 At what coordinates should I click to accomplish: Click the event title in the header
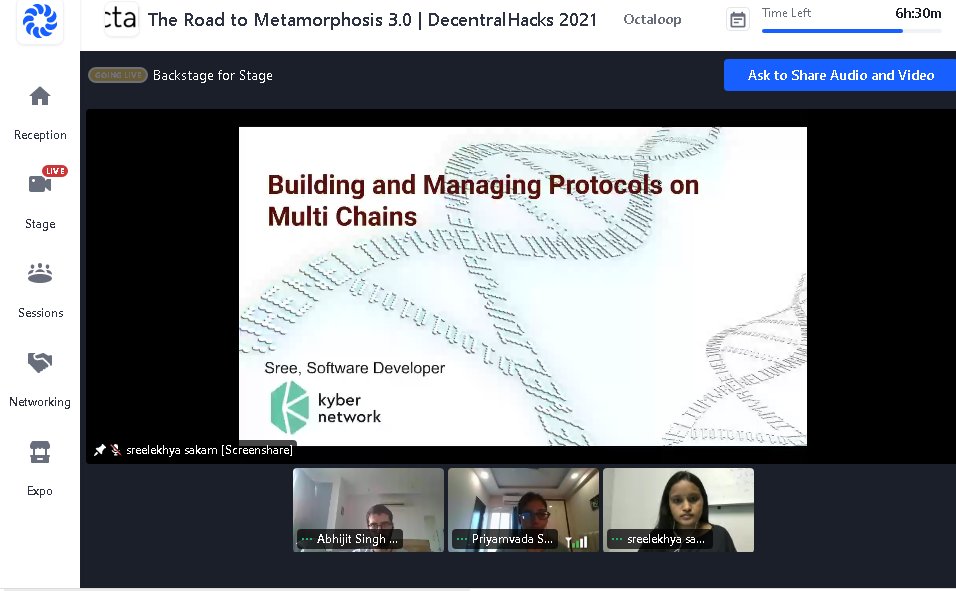(x=372, y=20)
